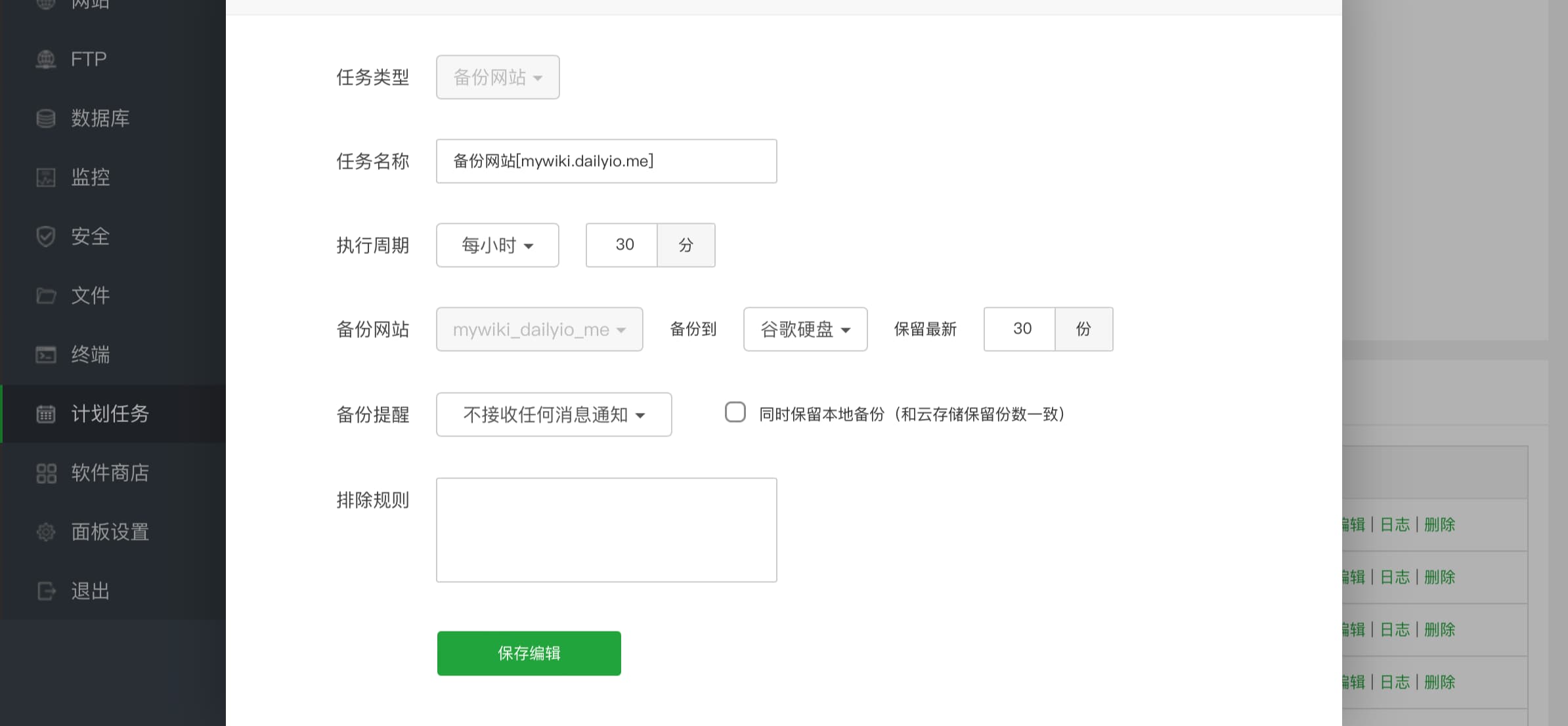This screenshot has height=726, width=1568.
Task: Open the 执行周期 每小时 dropdown
Action: (498, 246)
